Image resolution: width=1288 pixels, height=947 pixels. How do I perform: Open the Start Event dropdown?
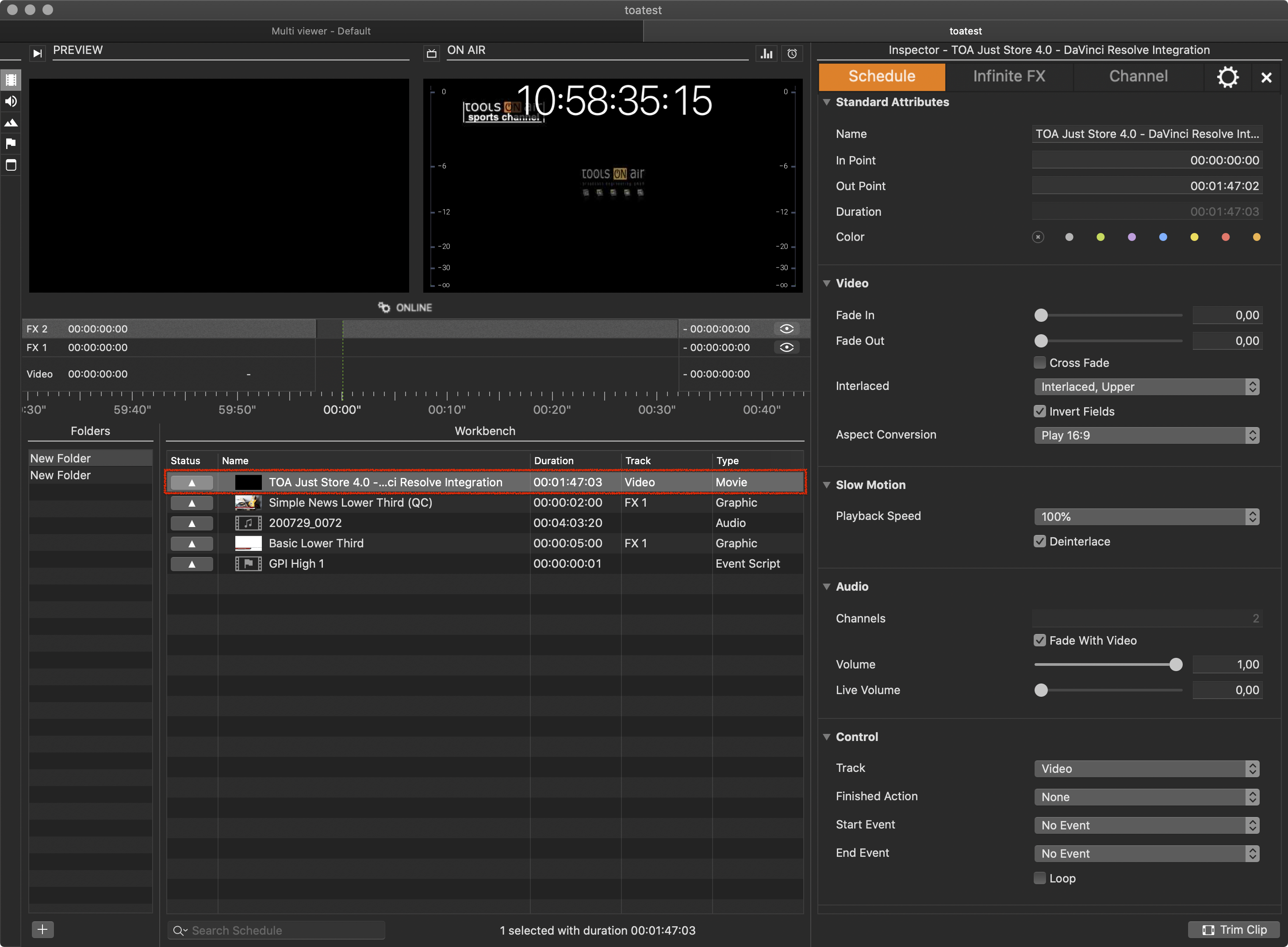click(1147, 825)
